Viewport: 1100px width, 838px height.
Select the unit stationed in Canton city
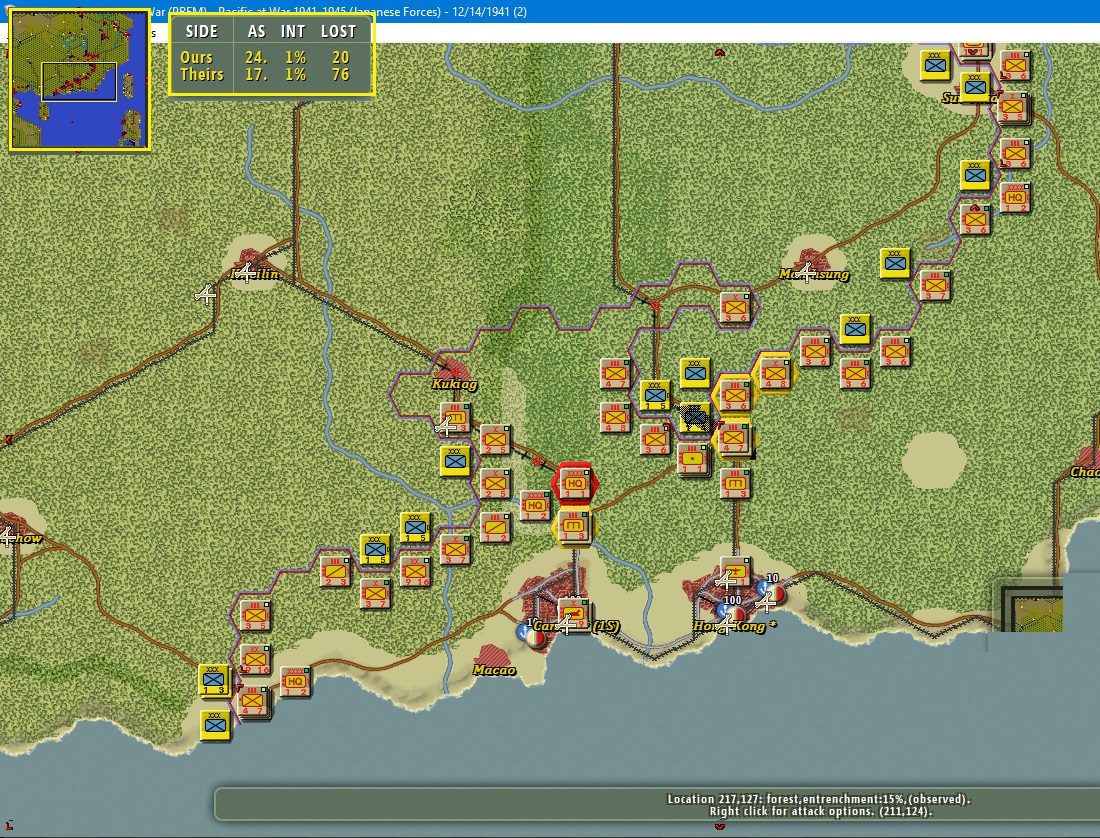tap(573, 612)
